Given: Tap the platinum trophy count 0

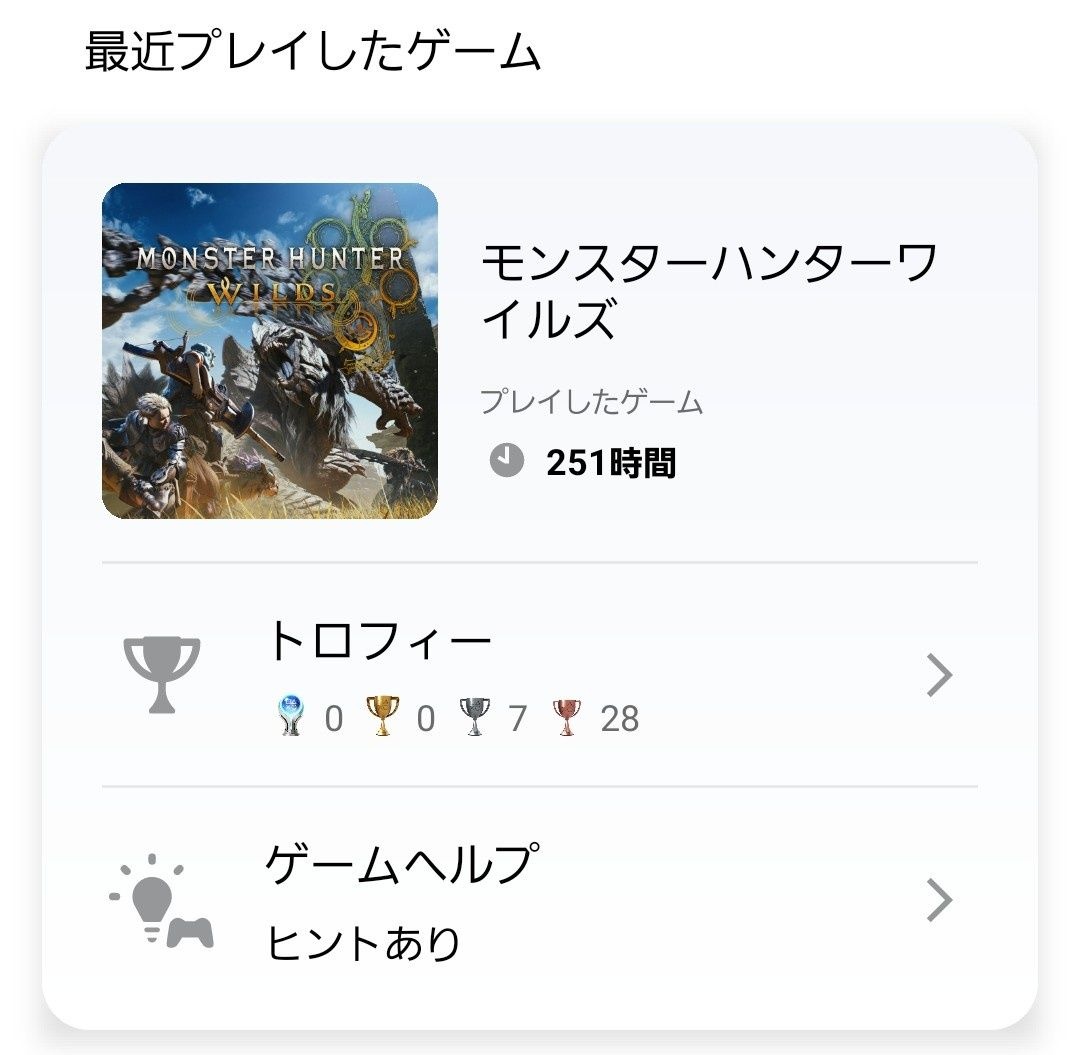Looking at the screenshot, I should 334,719.
